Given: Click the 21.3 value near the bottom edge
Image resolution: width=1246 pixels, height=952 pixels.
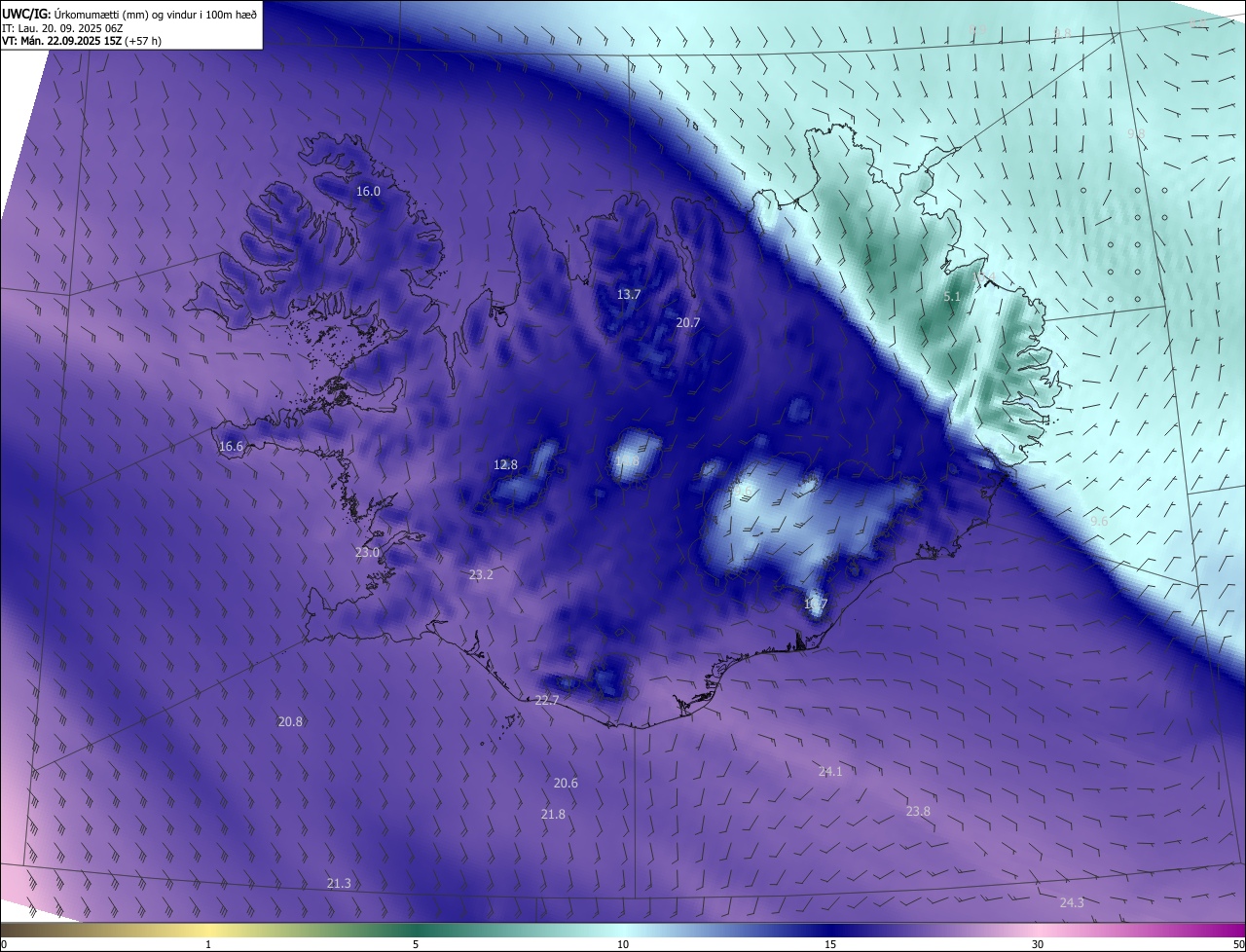Looking at the screenshot, I should 339,884.
